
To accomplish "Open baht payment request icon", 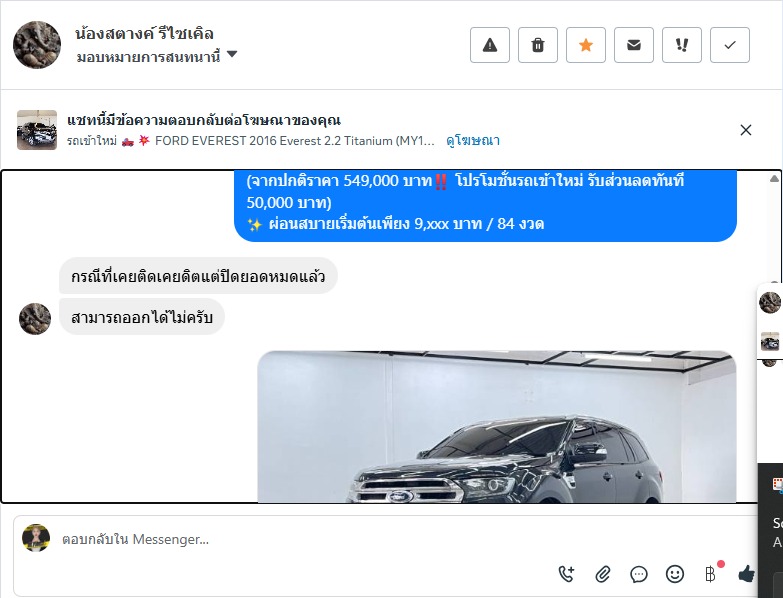I will pos(711,574).
